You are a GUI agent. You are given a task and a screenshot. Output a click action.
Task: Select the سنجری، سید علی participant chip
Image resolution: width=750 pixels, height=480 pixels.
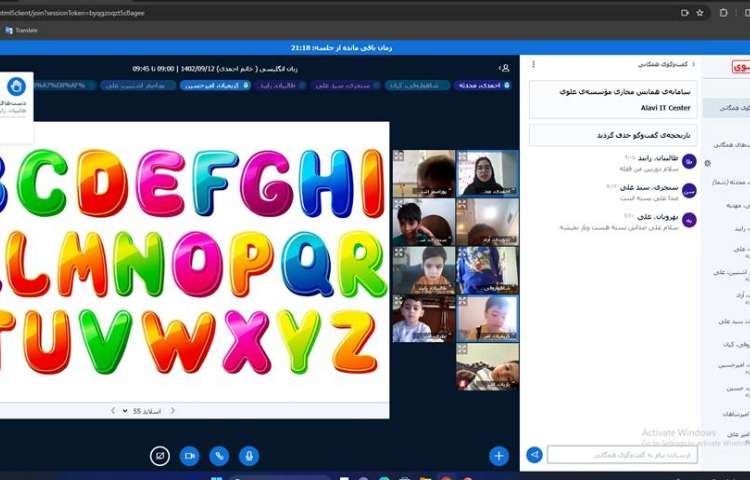coord(345,86)
